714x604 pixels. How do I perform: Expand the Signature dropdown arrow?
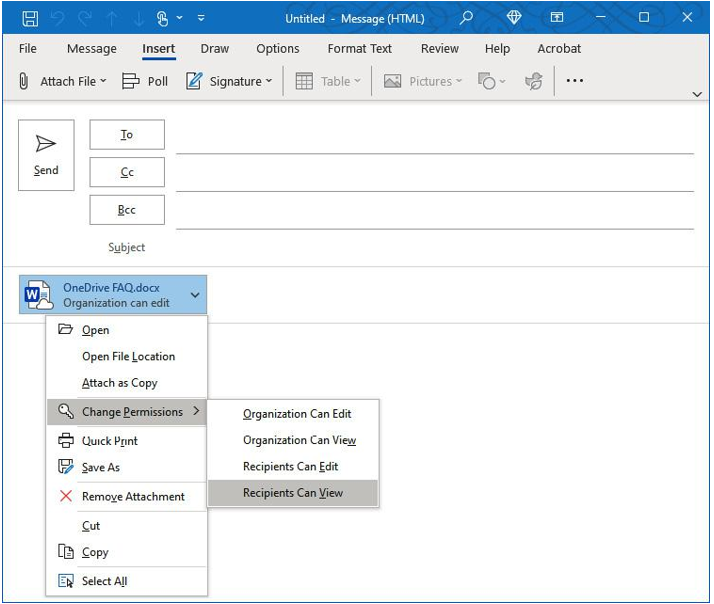(269, 81)
